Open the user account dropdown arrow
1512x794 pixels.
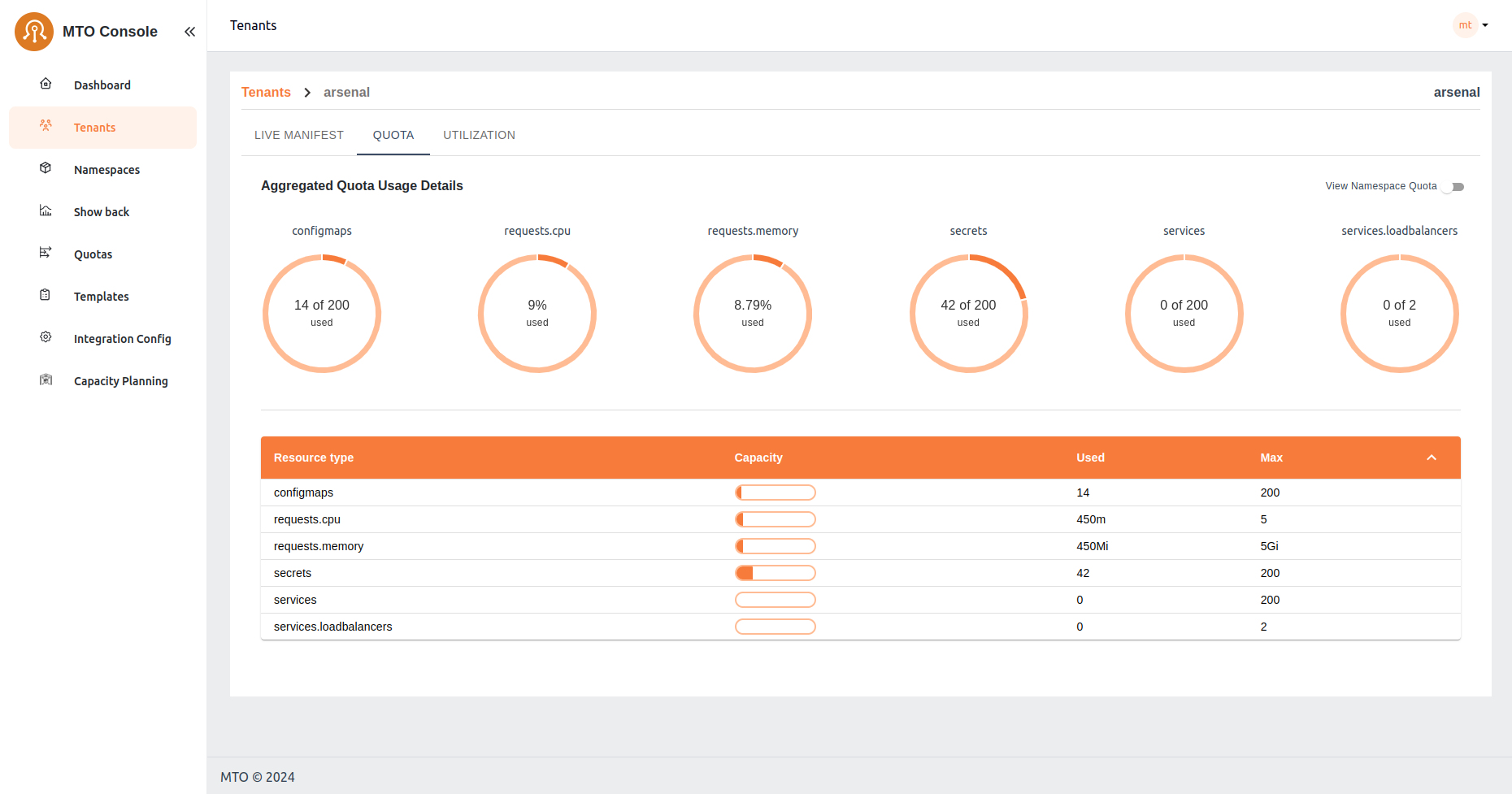[1485, 25]
